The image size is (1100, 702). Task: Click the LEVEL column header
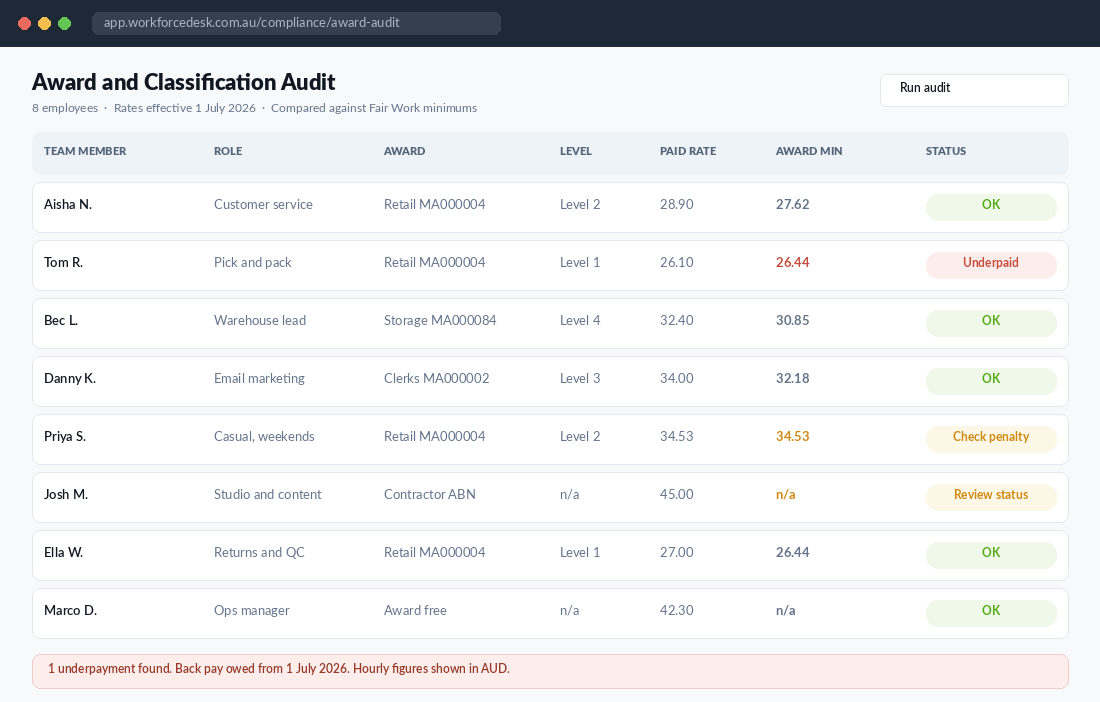pyautogui.click(x=575, y=151)
